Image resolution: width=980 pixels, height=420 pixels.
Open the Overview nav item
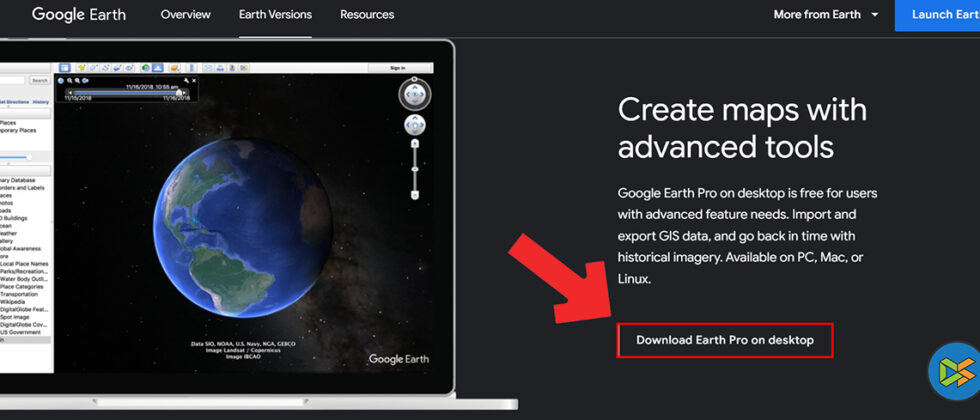[x=186, y=14]
